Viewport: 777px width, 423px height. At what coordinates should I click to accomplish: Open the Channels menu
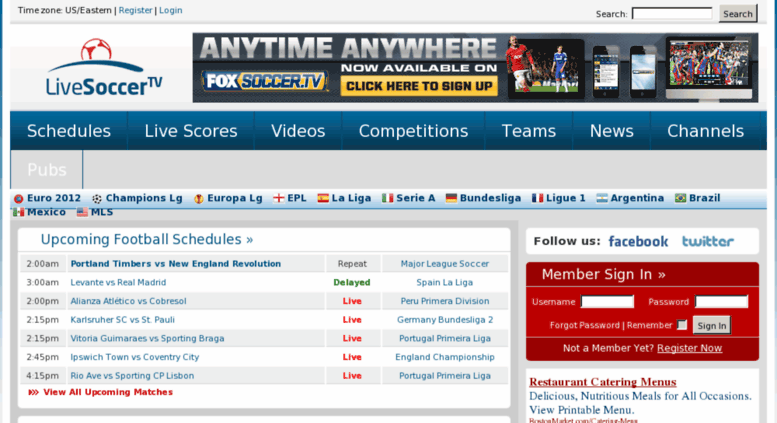tap(705, 131)
